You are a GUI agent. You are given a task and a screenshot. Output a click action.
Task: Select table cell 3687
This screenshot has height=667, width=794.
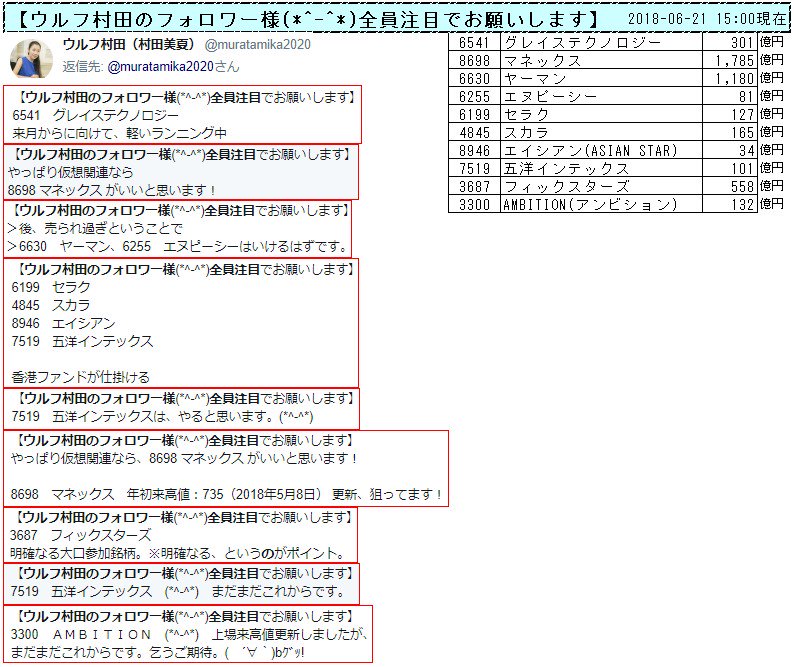tap(474, 186)
